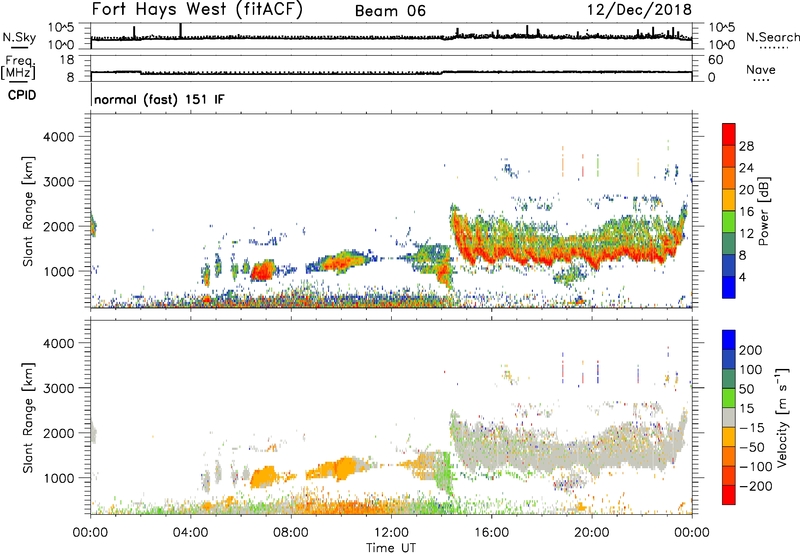Select the Beam 06 label
The width and height of the screenshot is (800, 554).
(390, 11)
